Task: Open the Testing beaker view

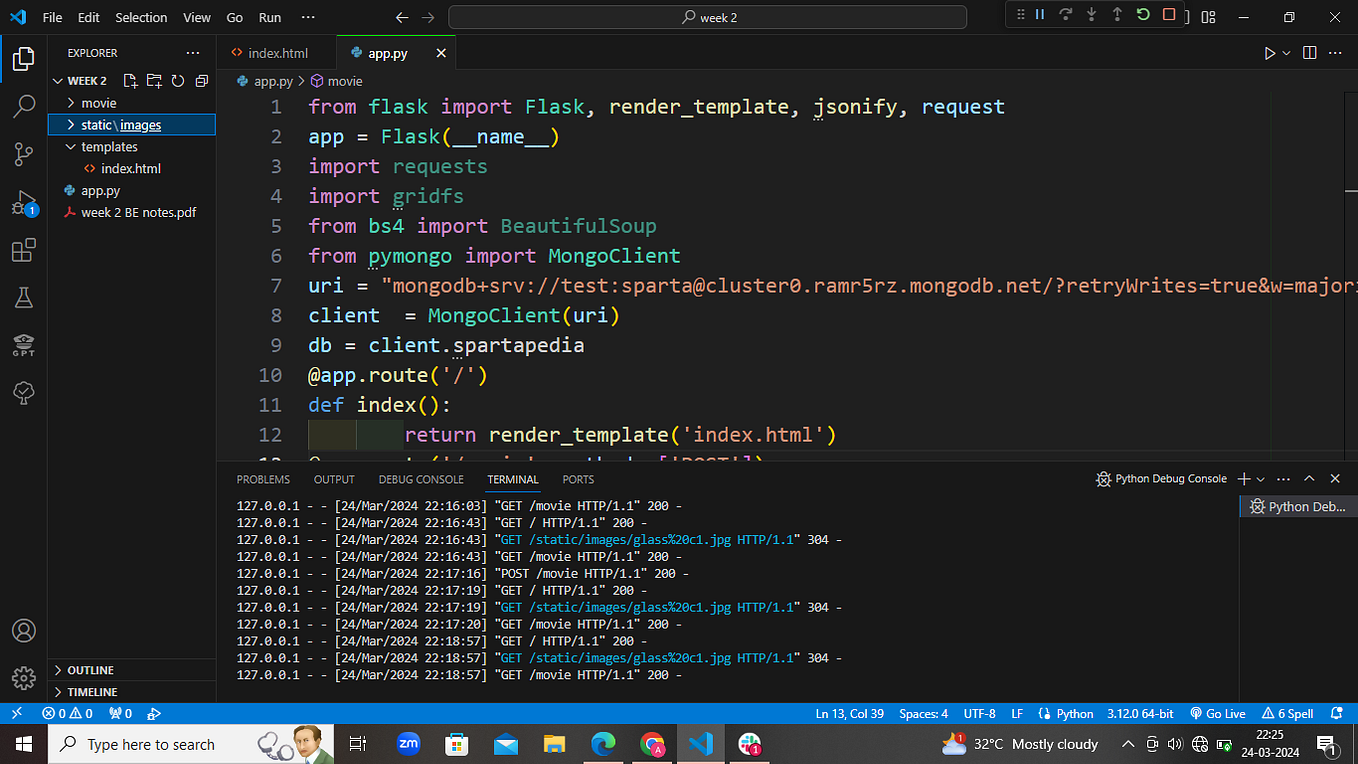Action: click(24, 297)
